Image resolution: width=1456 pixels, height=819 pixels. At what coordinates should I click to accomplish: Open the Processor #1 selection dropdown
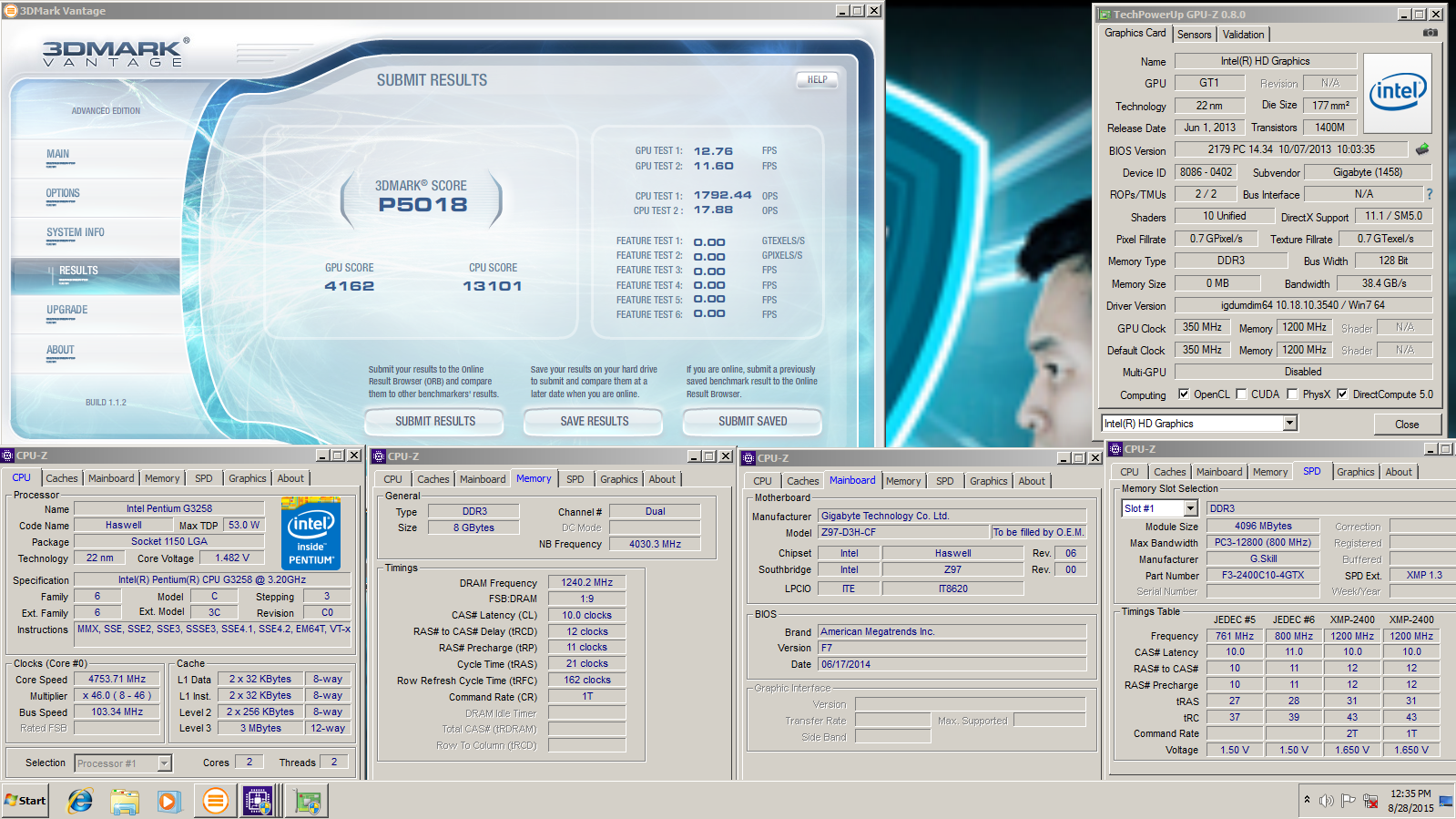pos(164,763)
